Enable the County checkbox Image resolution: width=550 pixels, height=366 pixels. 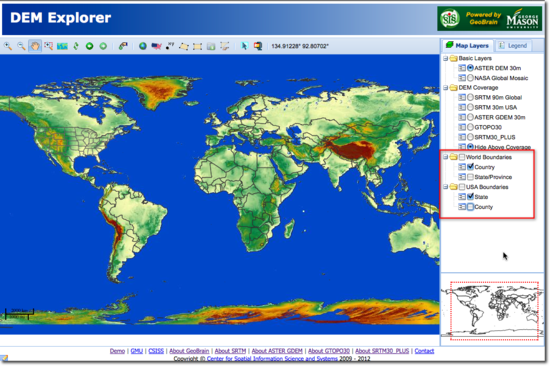pos(470,207)
